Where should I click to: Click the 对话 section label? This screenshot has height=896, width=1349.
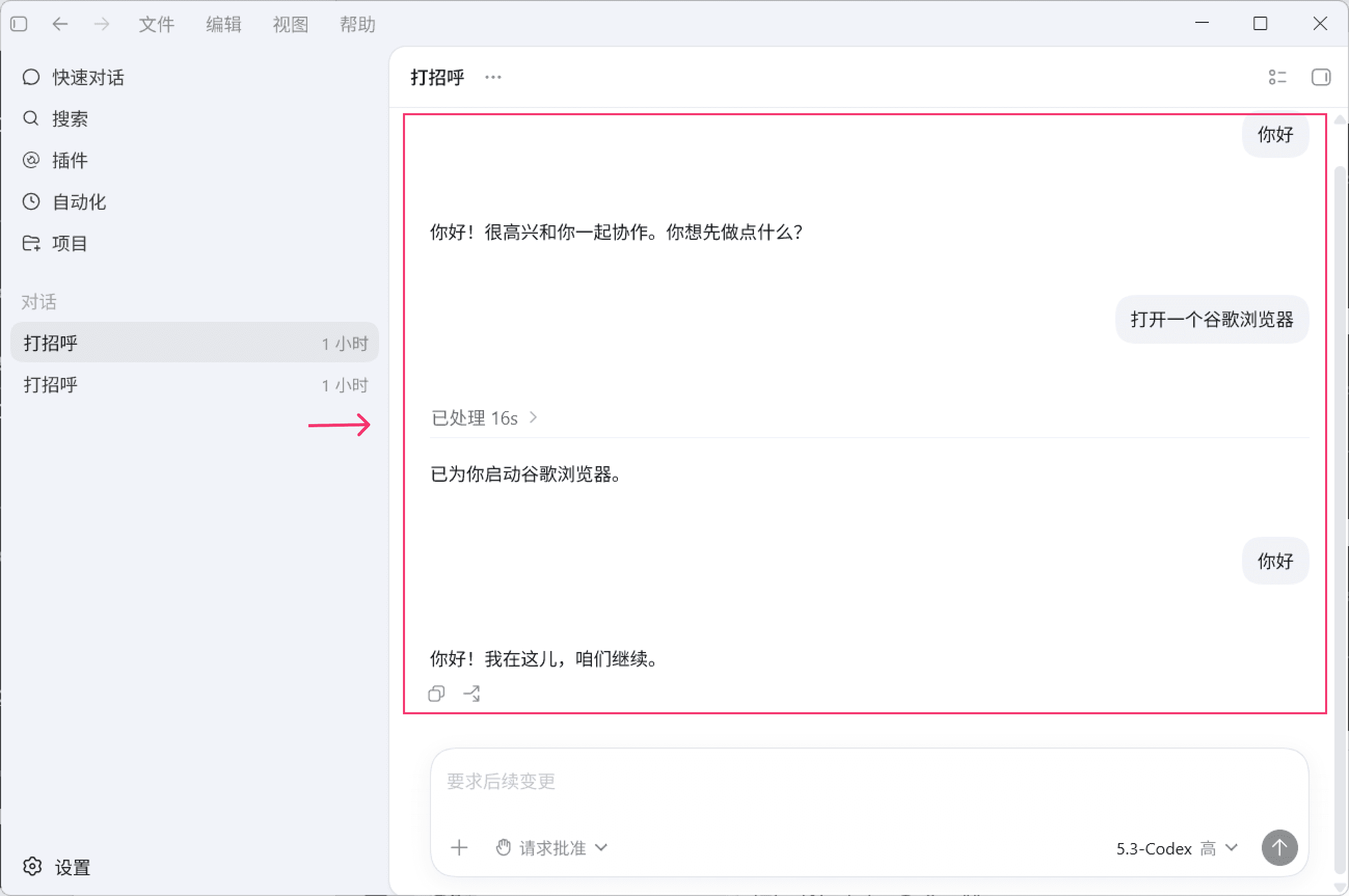tap(39, 302)
